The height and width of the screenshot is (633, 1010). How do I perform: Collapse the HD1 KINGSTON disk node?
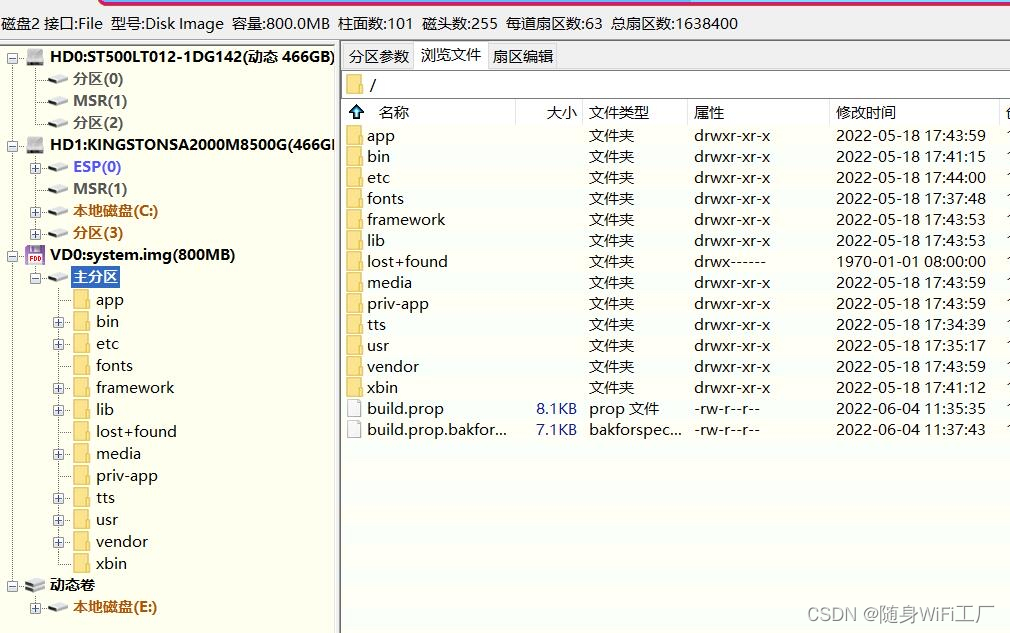[12, 146]
